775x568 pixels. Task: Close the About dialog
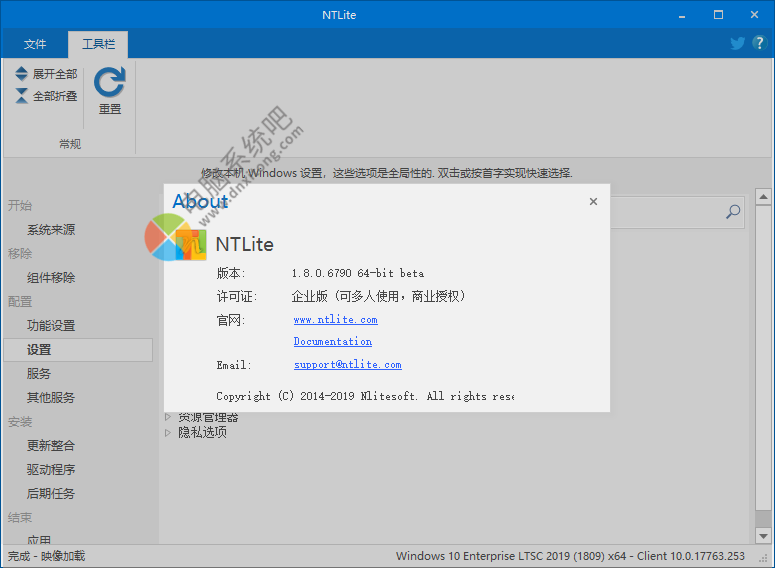594,201
